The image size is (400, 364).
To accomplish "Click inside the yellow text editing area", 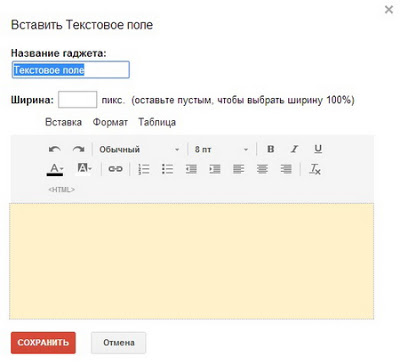I will [192, 261].
